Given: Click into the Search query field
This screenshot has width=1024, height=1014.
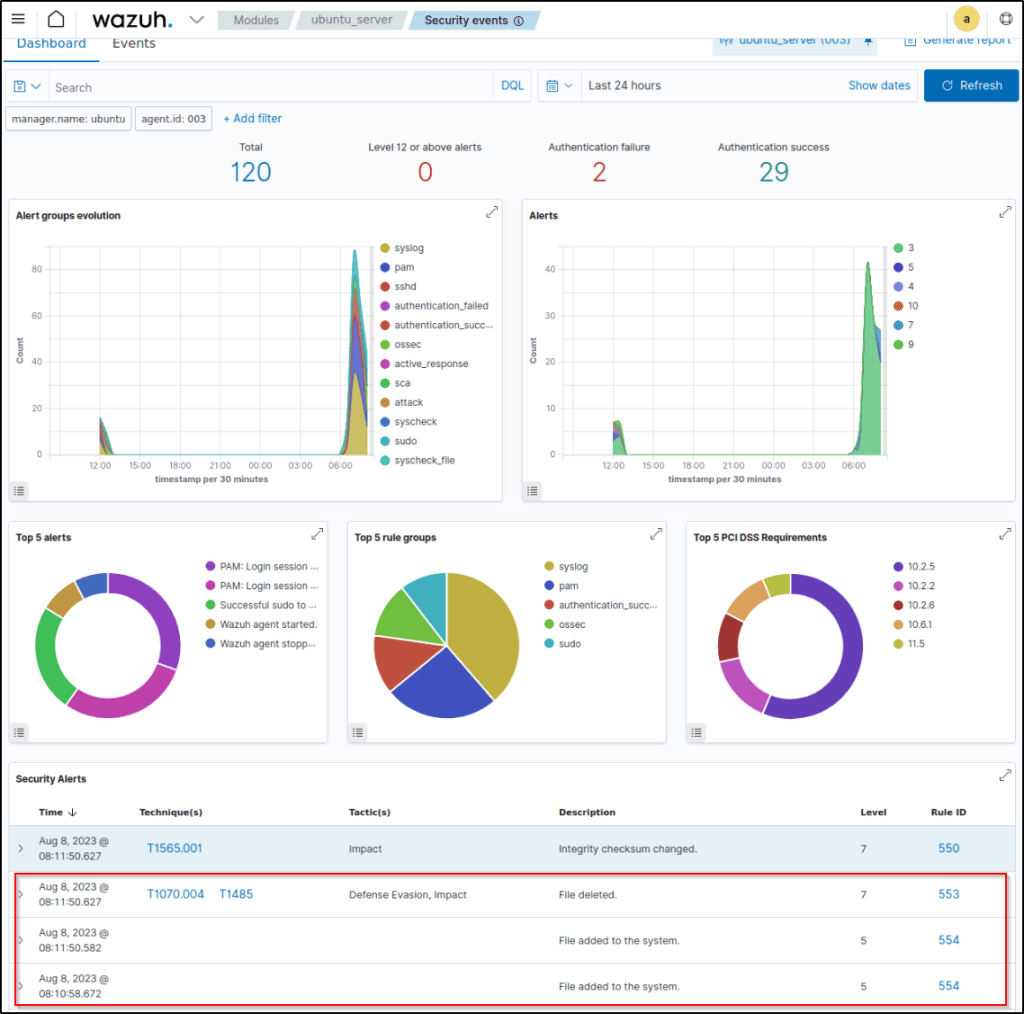Looking at the screenshot, I should 270,87.
